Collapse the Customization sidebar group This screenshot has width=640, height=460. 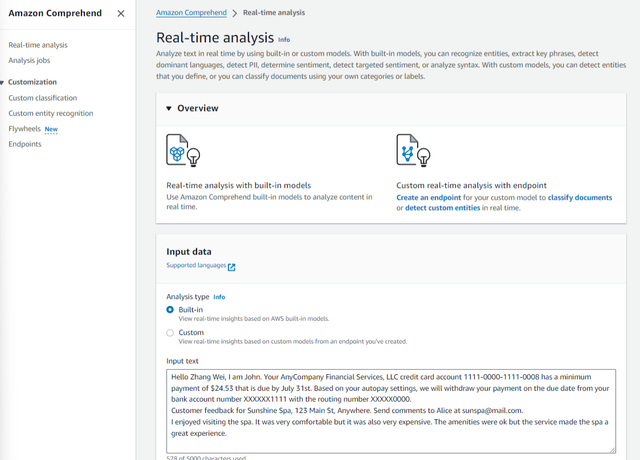[3, 82]
